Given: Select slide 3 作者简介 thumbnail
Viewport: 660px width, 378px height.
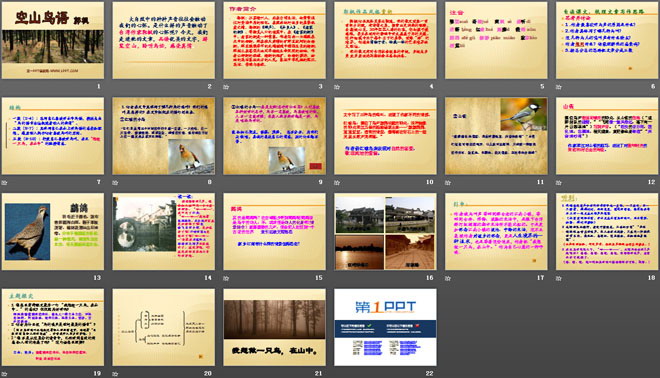Looking at the screenshot, I should (274, 40).
